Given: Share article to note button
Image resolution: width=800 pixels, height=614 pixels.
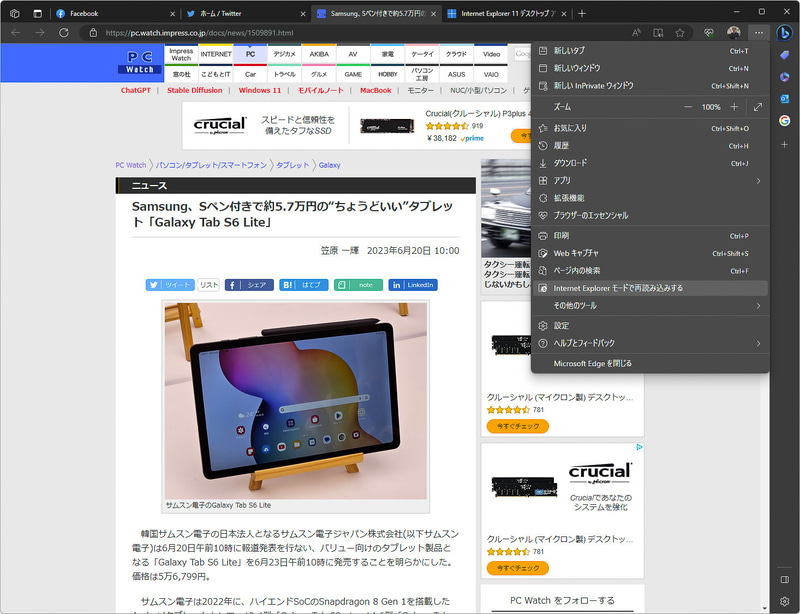Looking at the screenshot, I should point(358,285).
